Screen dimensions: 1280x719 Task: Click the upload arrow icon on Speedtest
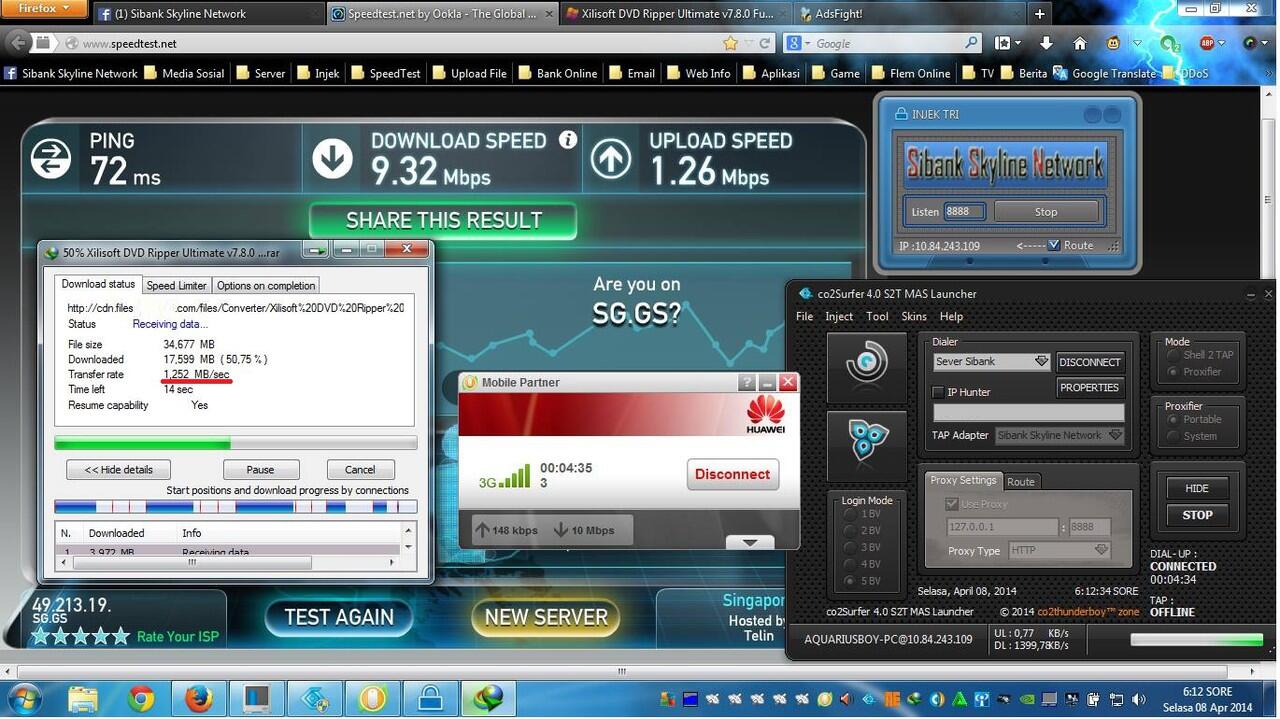click(x=611, y=159)
